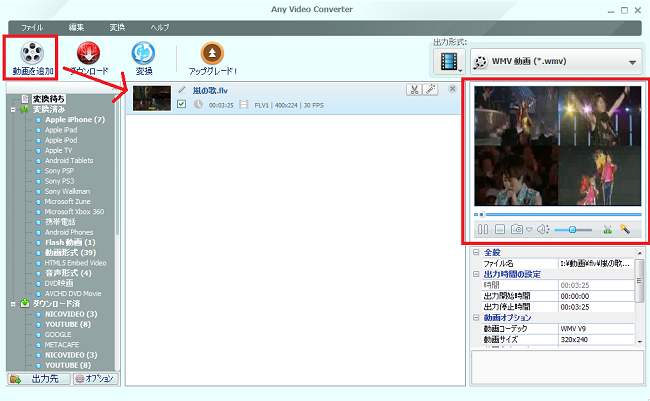
Task: Click the 動画を追加 (Add Video) film reel icon
Action: click(x=32, y=52)
